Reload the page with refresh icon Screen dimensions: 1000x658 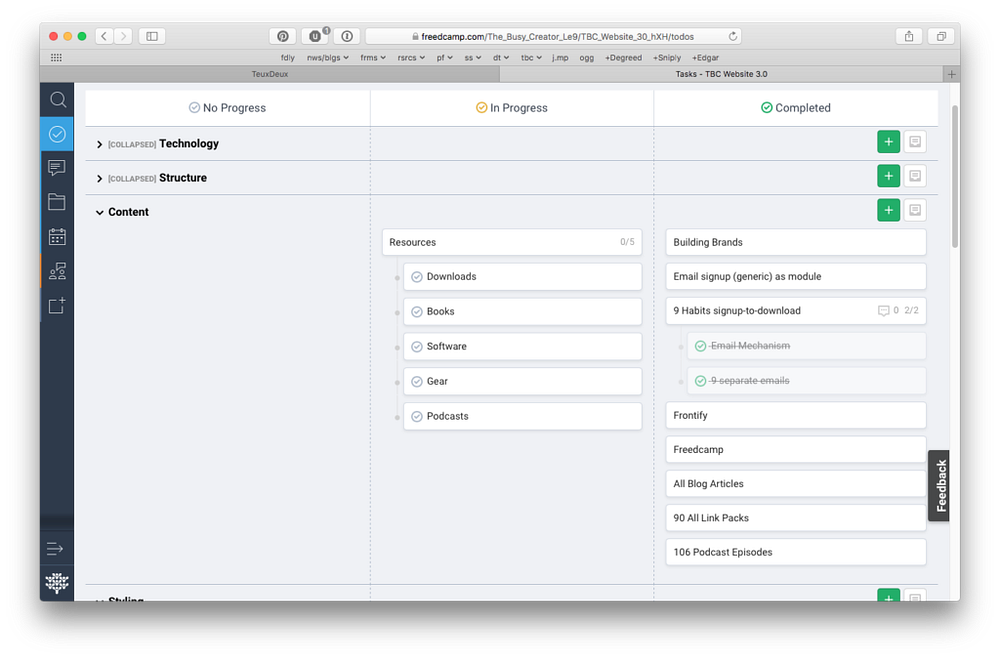click(x=733, y=36)
